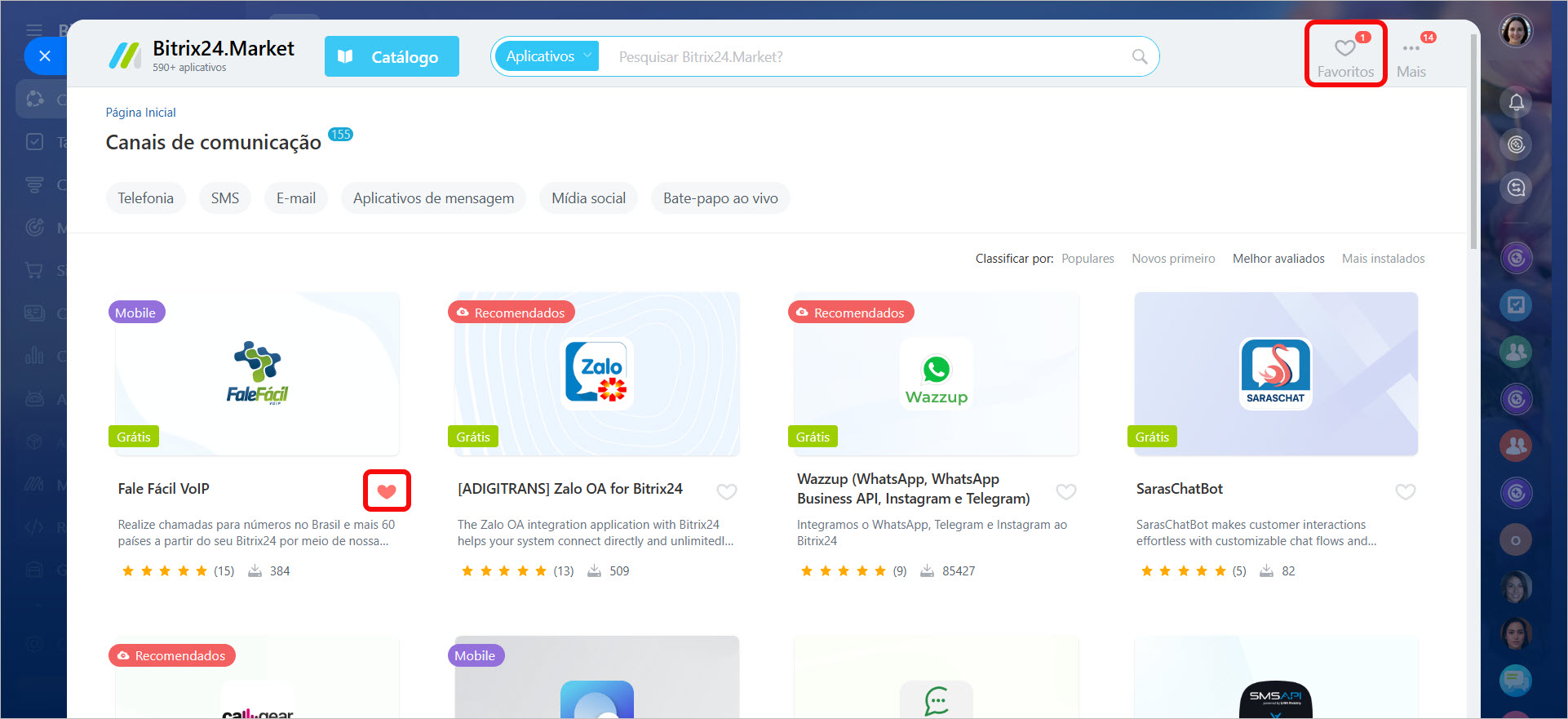This screenshot has width=1568, height=719.
Task: Open the Wazzup app thumbnail
Action: [937, 374]
